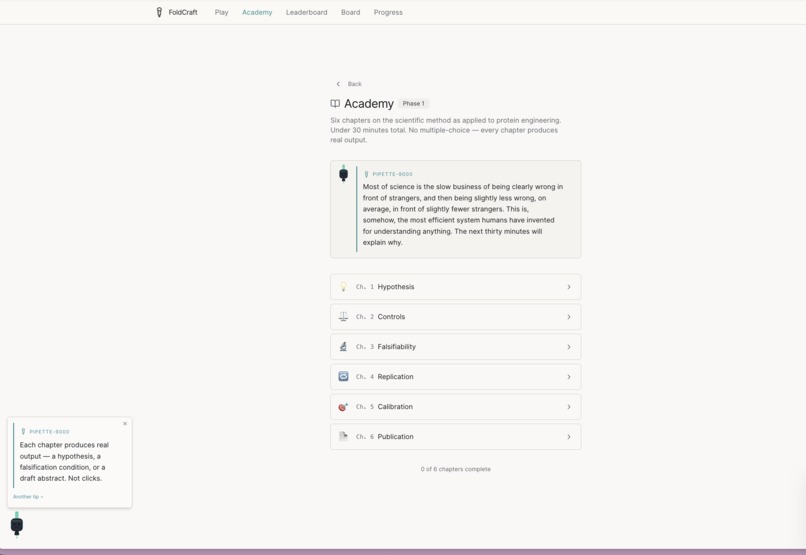806x555 pixels.
Task: Open the Play tab
Action: pos(222,12)
